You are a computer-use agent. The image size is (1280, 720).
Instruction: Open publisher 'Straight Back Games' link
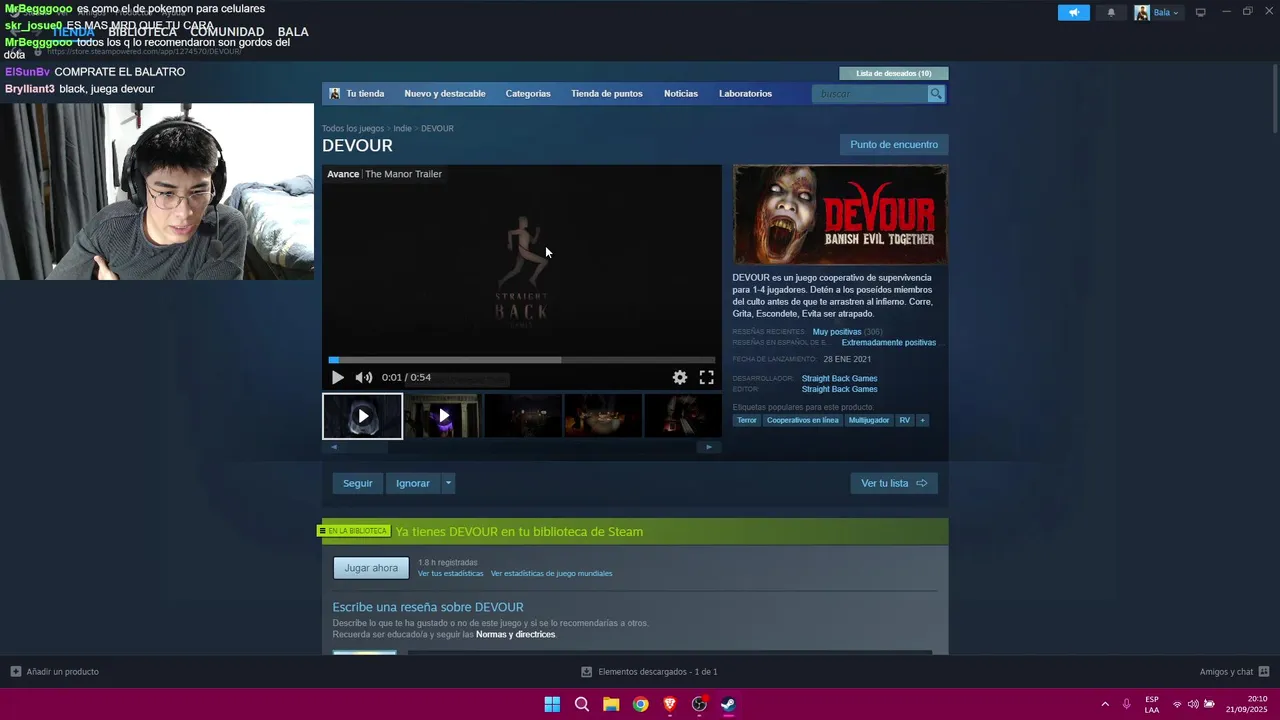[839, 390]
